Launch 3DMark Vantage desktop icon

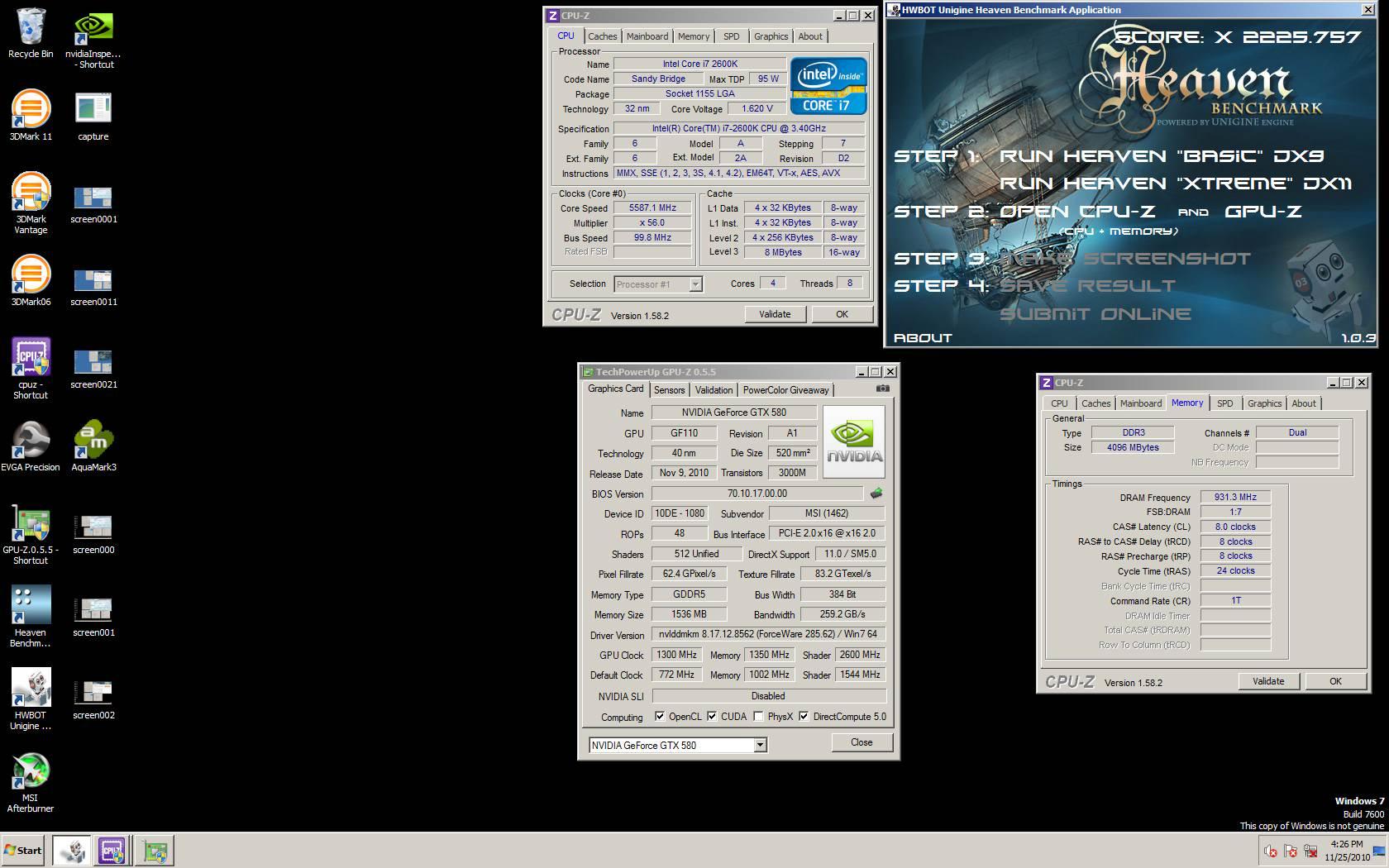31,203
